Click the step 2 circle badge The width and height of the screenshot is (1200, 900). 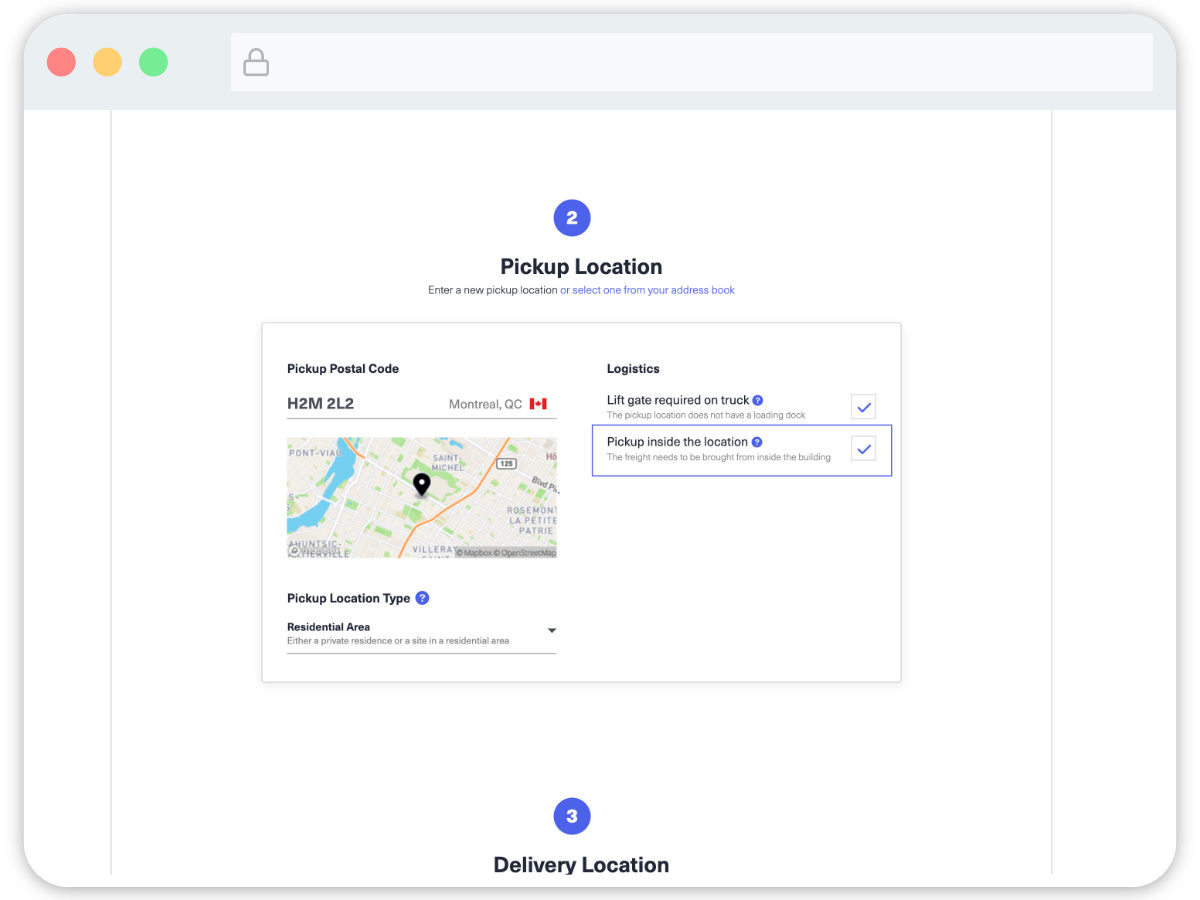[x=572, y=218]
